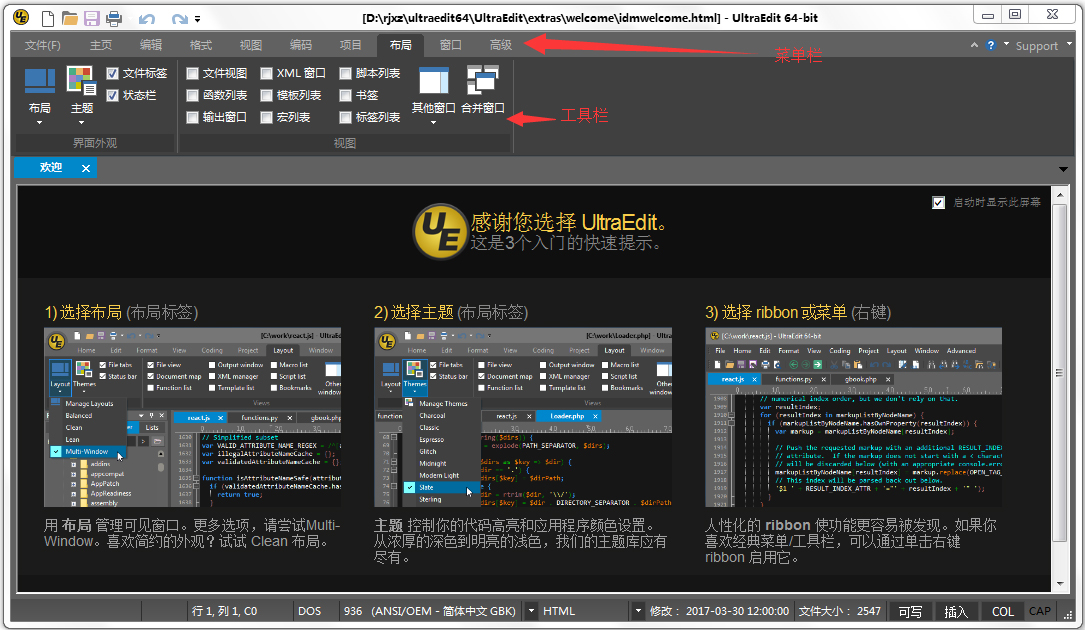Open a file using the folder icon
Screen dimensions: 1085x630
coord(69,18)
